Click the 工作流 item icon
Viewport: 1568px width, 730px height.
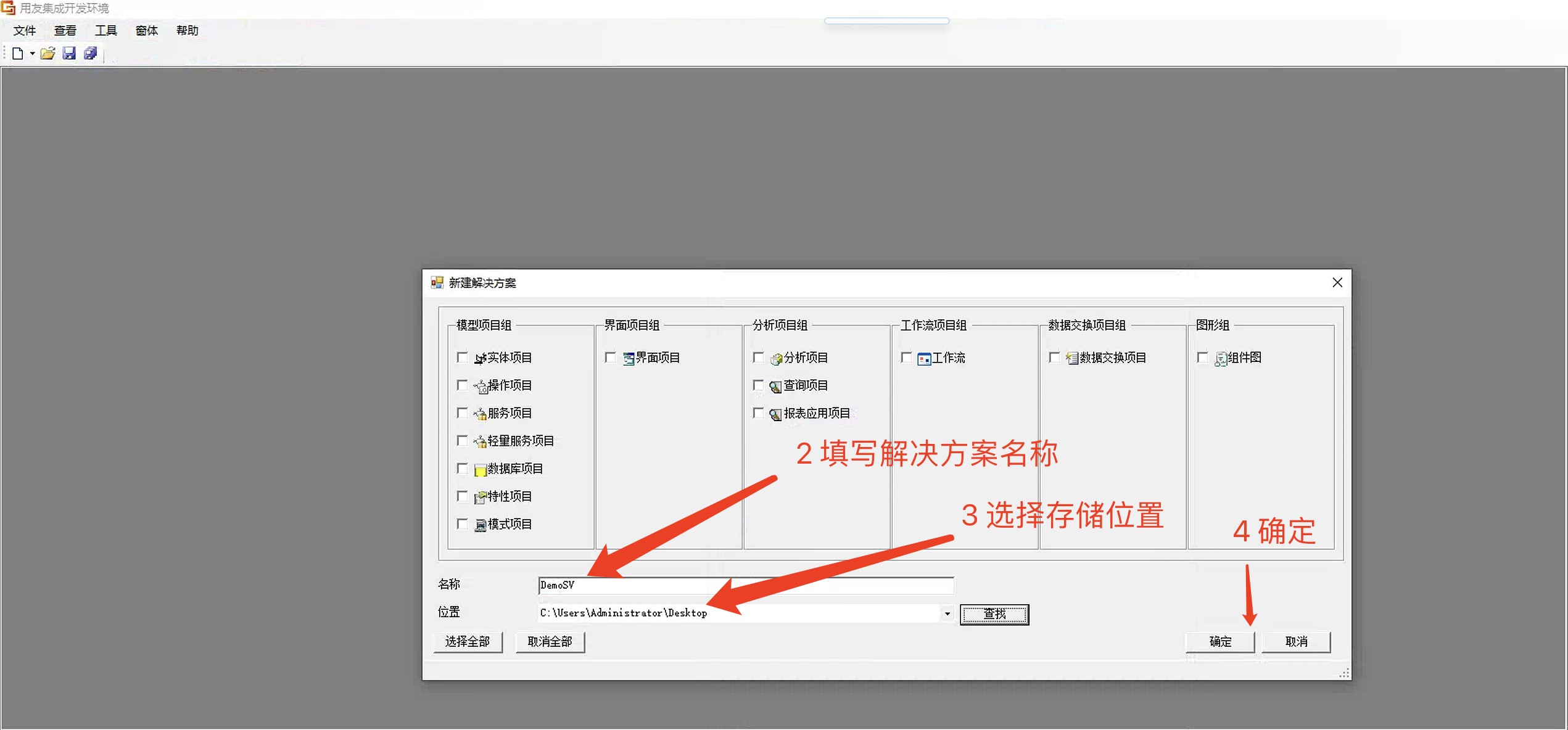(x=924, y=359)
